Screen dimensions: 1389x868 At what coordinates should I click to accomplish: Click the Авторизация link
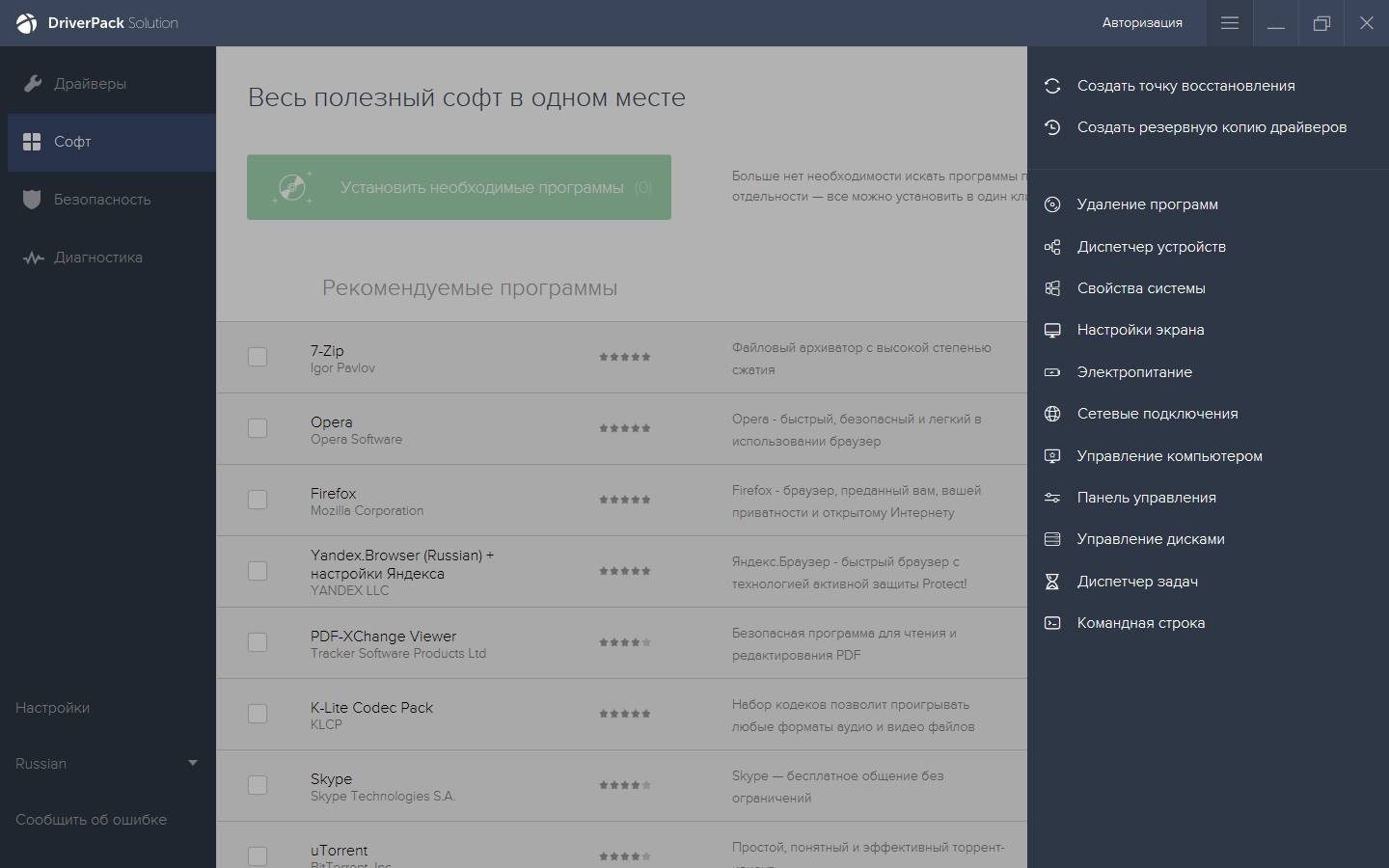point(1142,23)
